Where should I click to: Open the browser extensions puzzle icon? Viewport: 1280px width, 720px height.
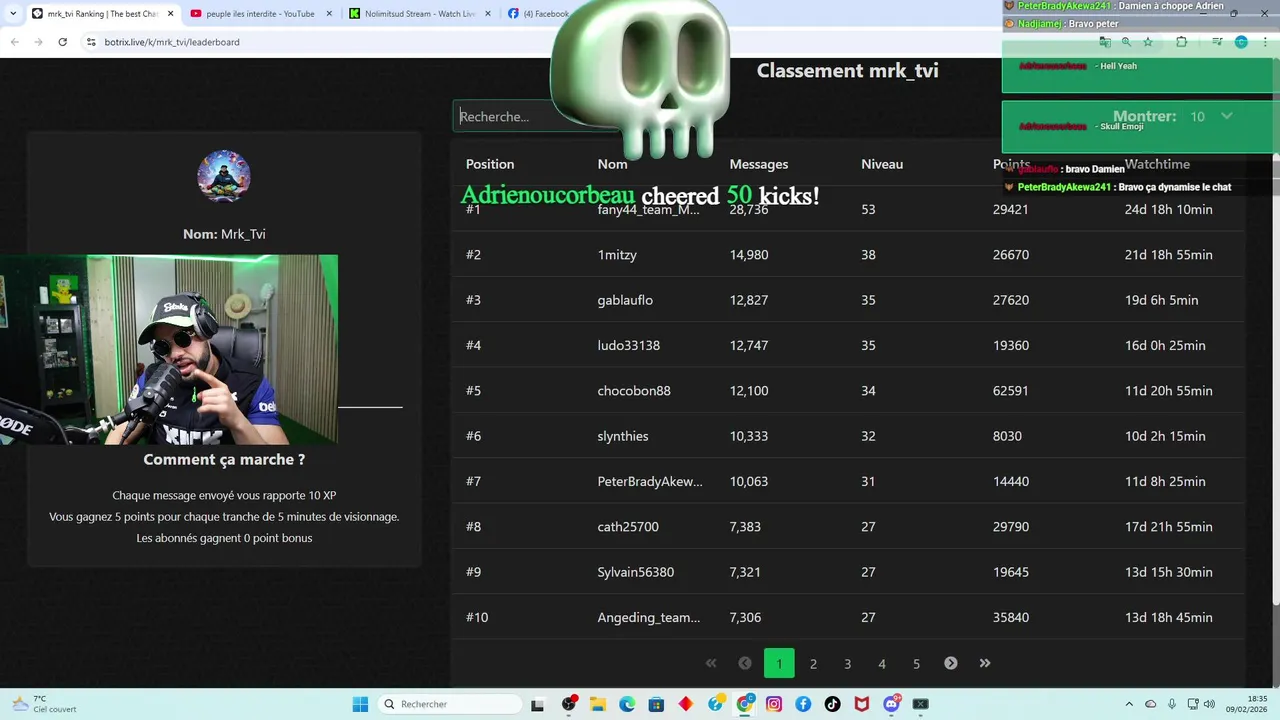click(x=1181, y=42)
